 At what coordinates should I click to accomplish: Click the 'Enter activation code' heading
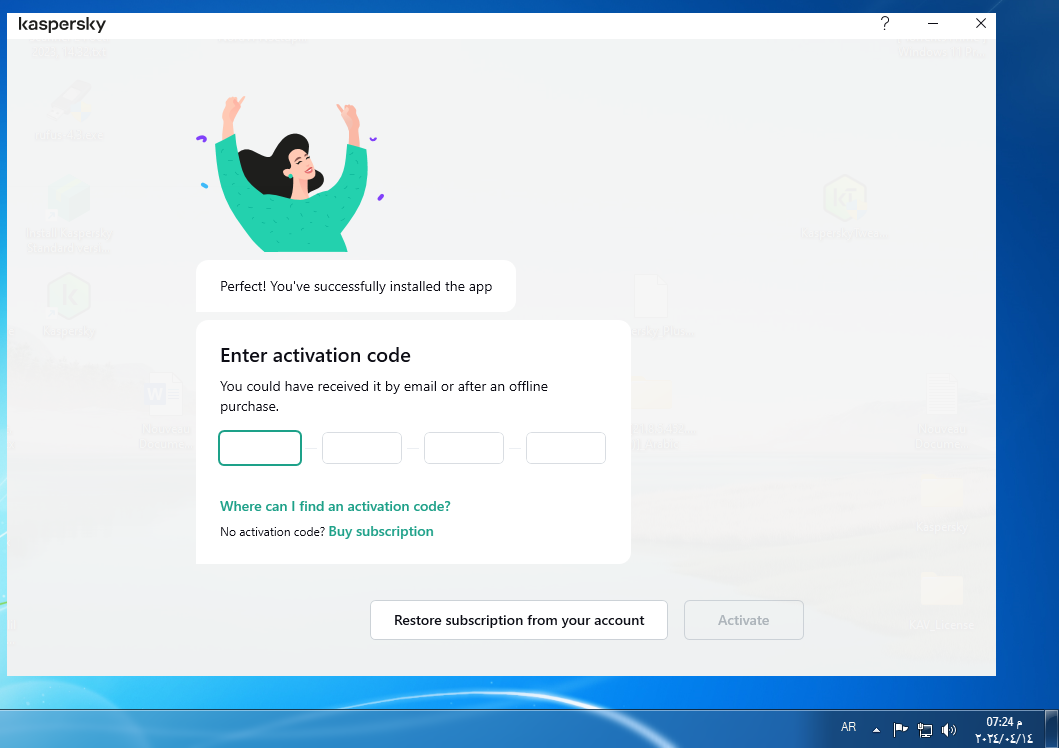(315, 355)
